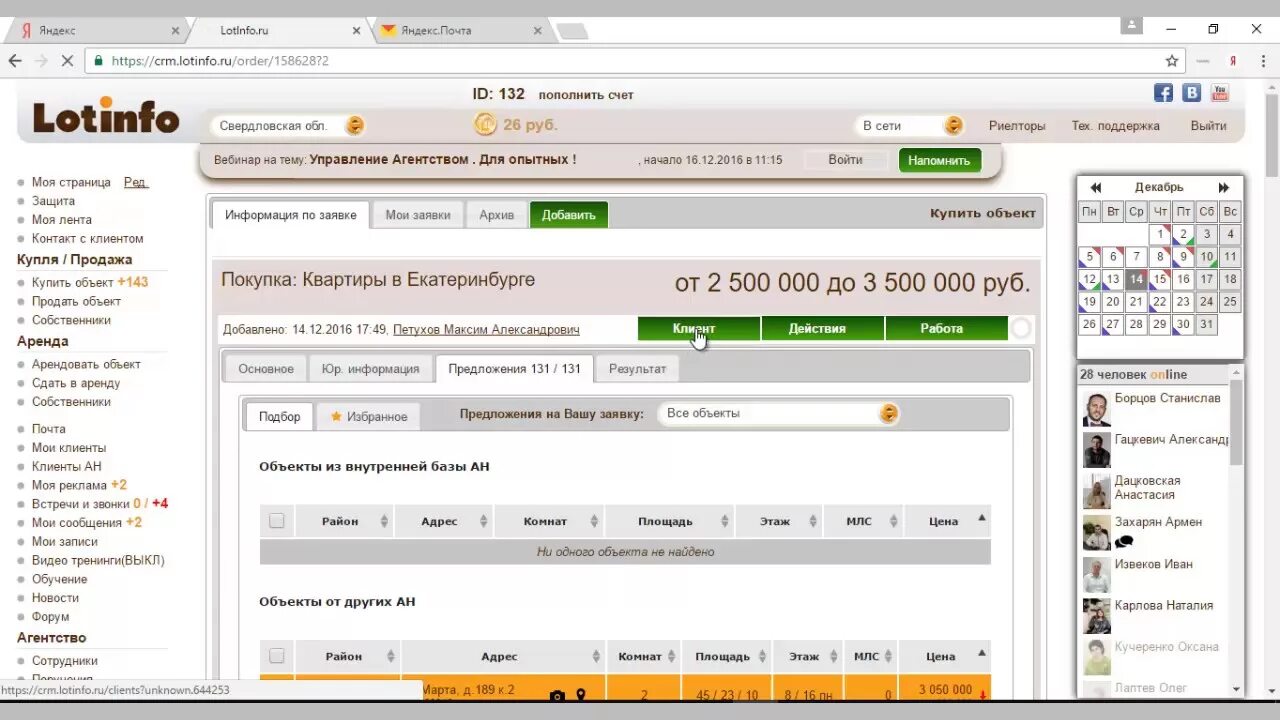Select the Подбор sub-tab
The height and width of the screenshot is (720, 1280).
point(279,416)
